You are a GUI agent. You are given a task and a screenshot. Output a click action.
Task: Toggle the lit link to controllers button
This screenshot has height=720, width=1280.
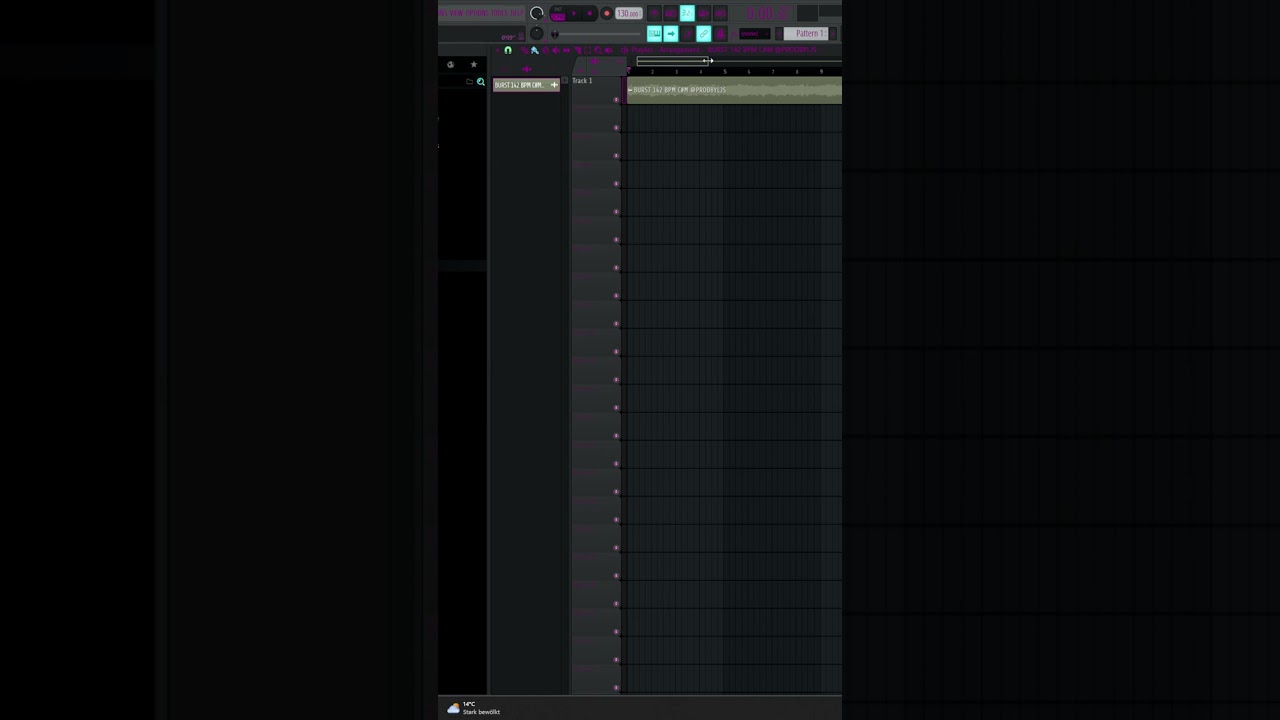[704, 34]
